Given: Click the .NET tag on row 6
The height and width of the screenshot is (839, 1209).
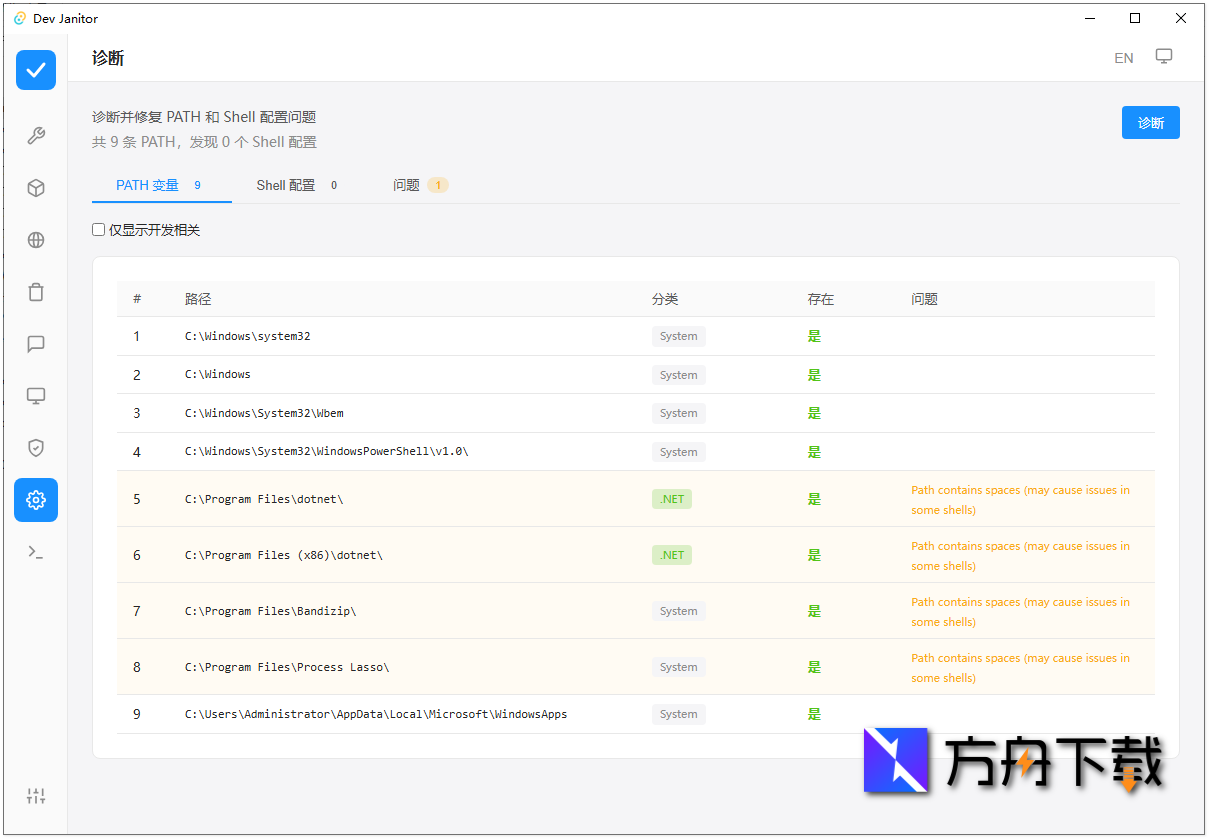Looking at the screenshot, I should click(672, 555).
